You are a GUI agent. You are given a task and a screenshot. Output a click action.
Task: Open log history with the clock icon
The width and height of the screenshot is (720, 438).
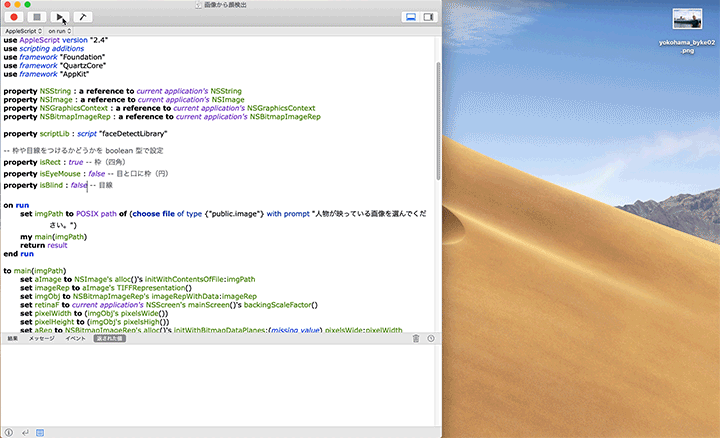point(431,338)
